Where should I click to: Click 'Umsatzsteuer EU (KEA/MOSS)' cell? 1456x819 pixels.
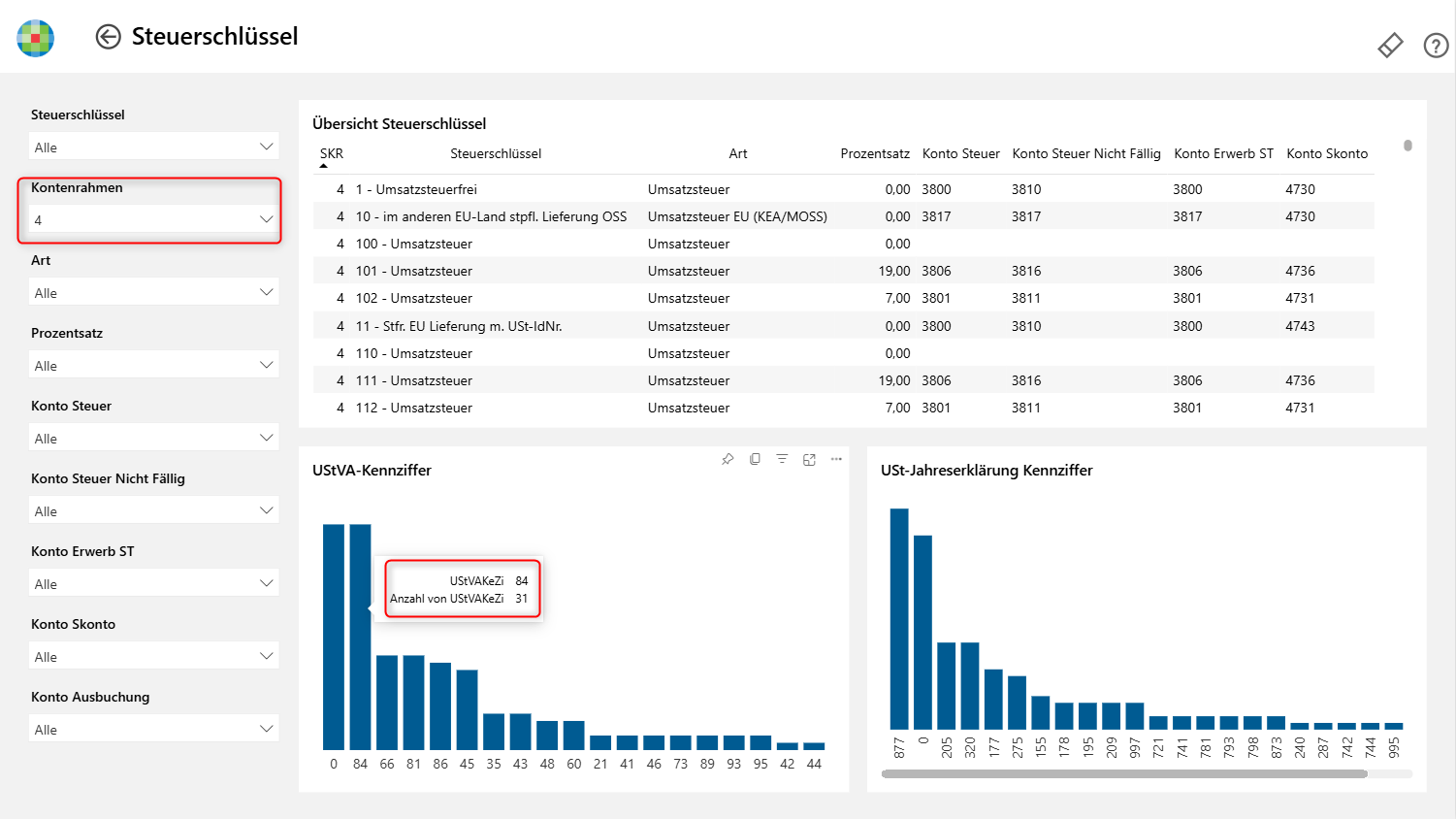point(737,216)
